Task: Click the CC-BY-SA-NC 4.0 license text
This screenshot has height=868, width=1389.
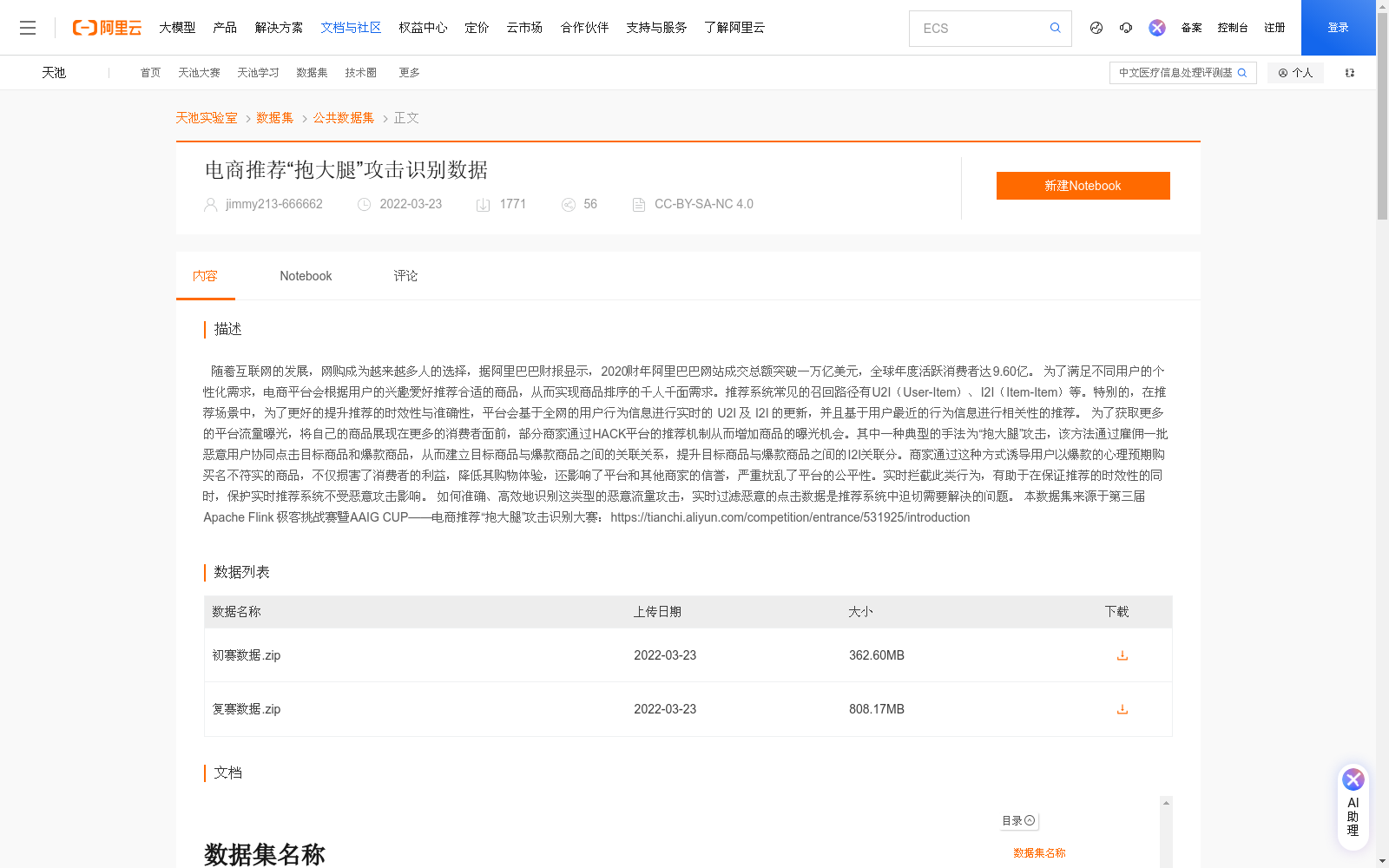Action: (x=704, y=204)
